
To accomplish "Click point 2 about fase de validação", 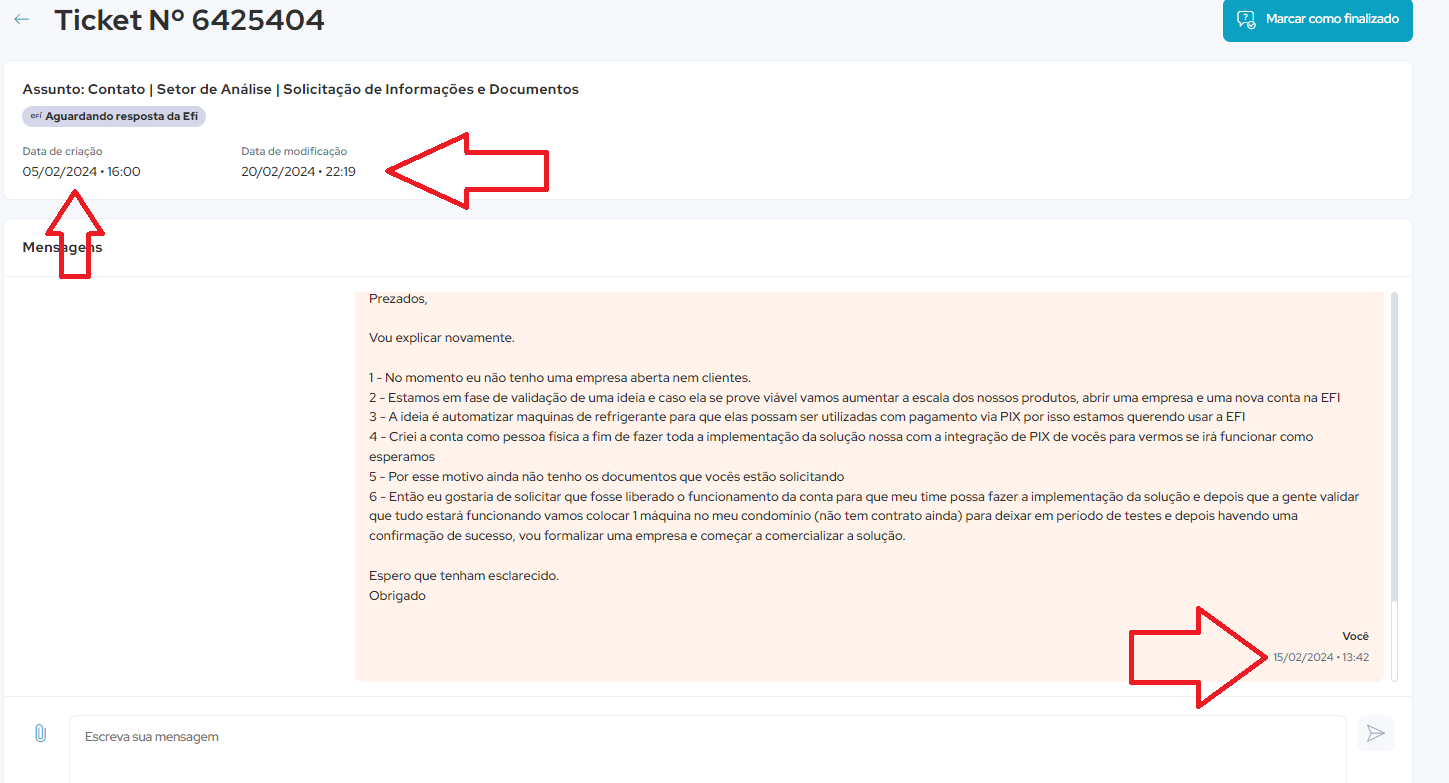I will point(854,397).
